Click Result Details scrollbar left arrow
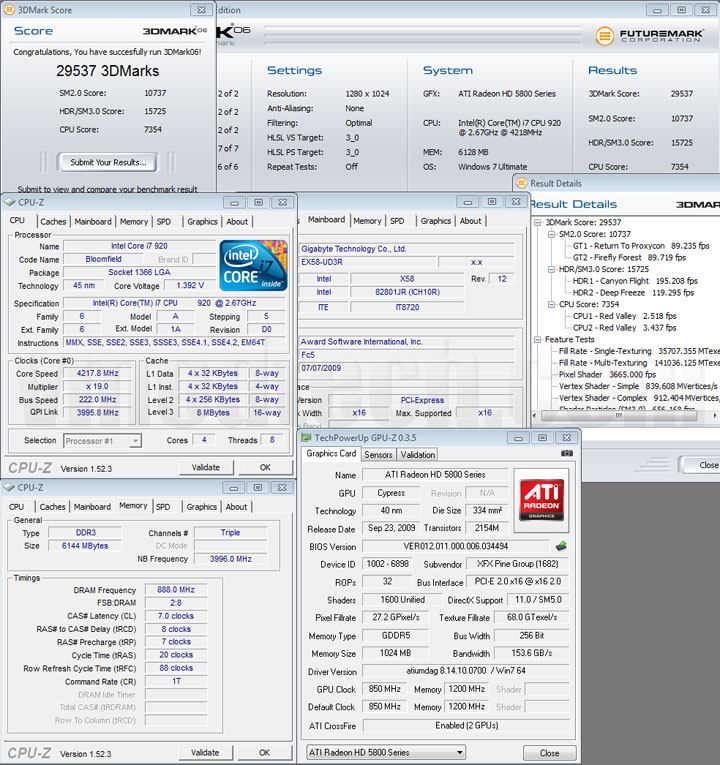The image size is (720, 765). click(535, 415)
